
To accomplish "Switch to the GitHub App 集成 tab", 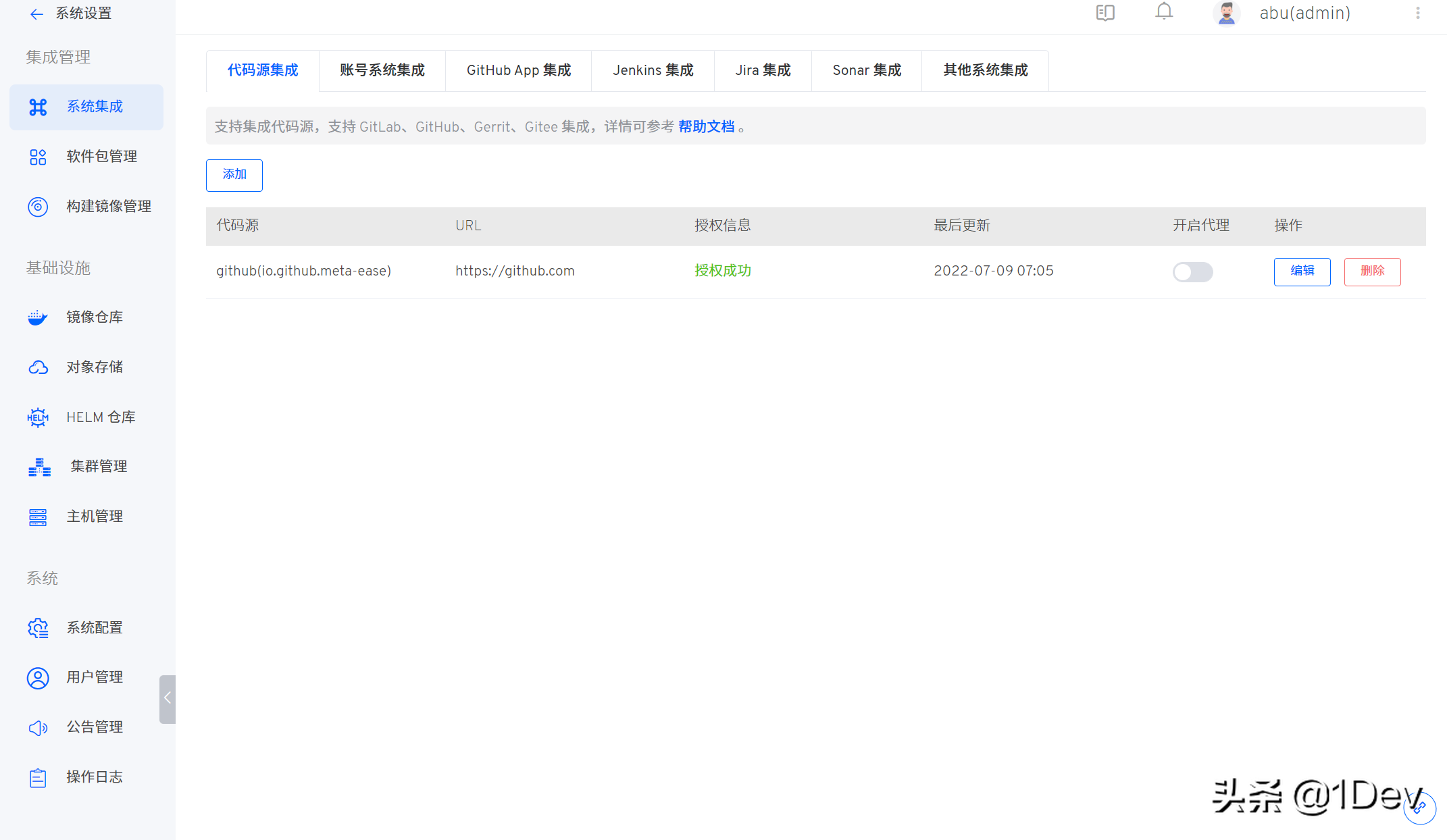I will (519, 70).
